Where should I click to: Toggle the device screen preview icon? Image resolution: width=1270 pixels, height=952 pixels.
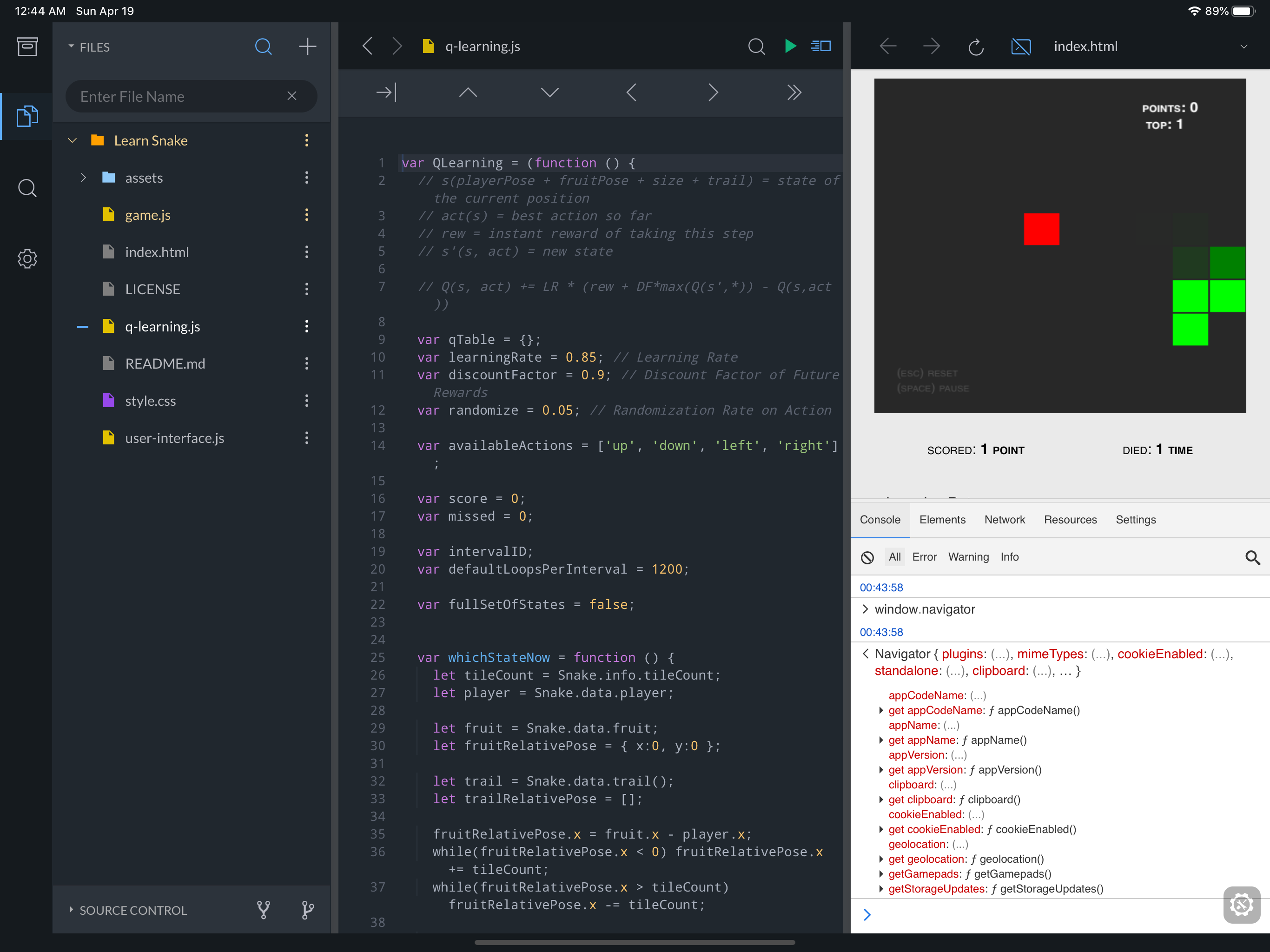click(1020, 46)
